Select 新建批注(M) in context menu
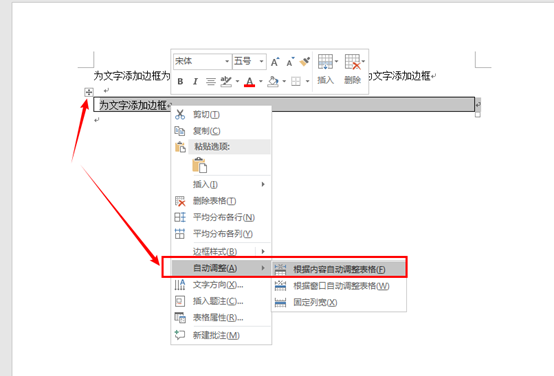The width and height of the screenshot is (554, 376). pos(221,335)
